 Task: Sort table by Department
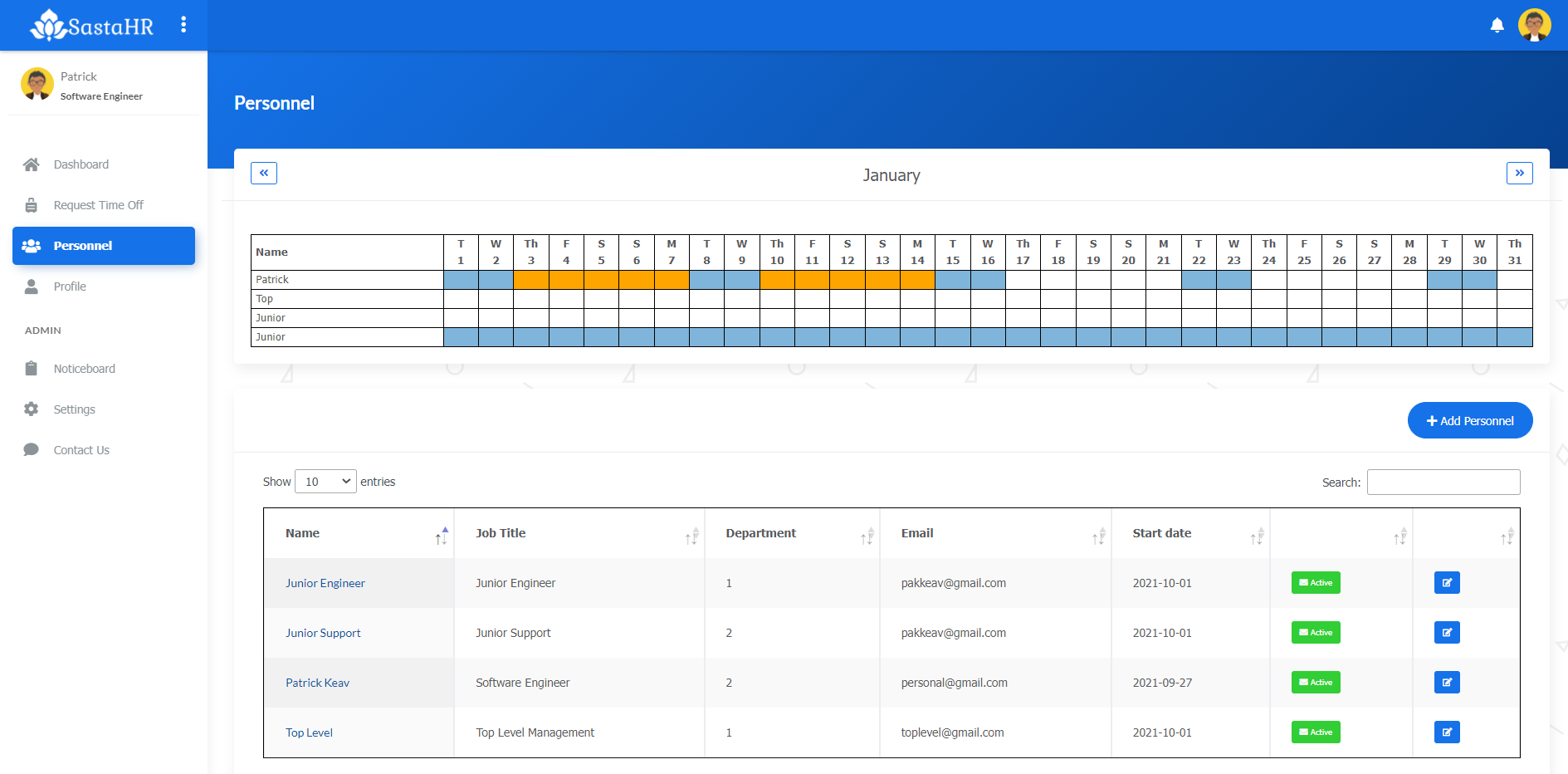[x=792, y=533]
